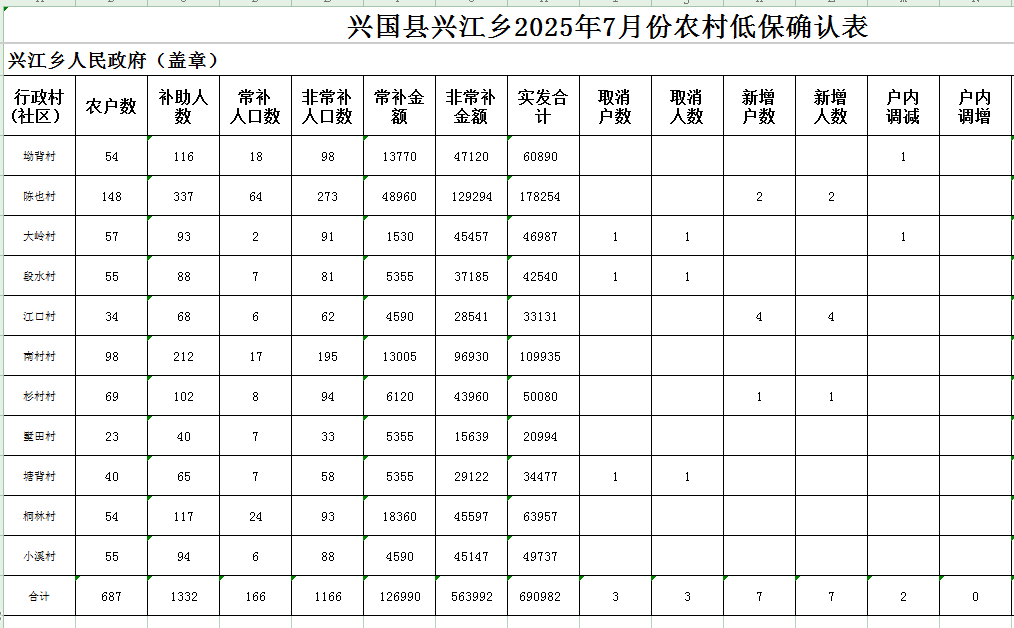The width and height of the screenshot is (1014, 628).
Task: Click the total 实发合计 value 690982
Action: point(541,597)
